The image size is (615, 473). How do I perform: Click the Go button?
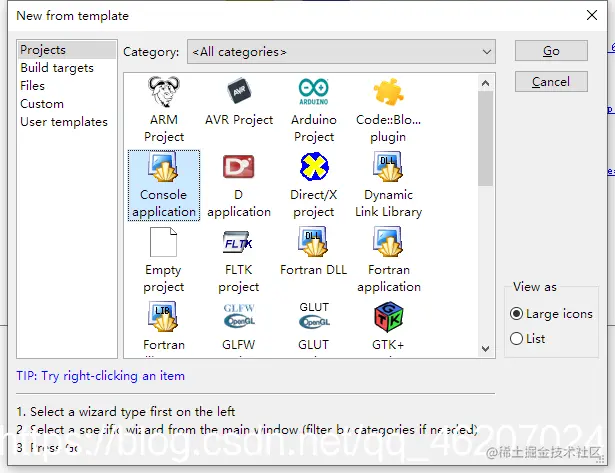[x=551, y=51]
